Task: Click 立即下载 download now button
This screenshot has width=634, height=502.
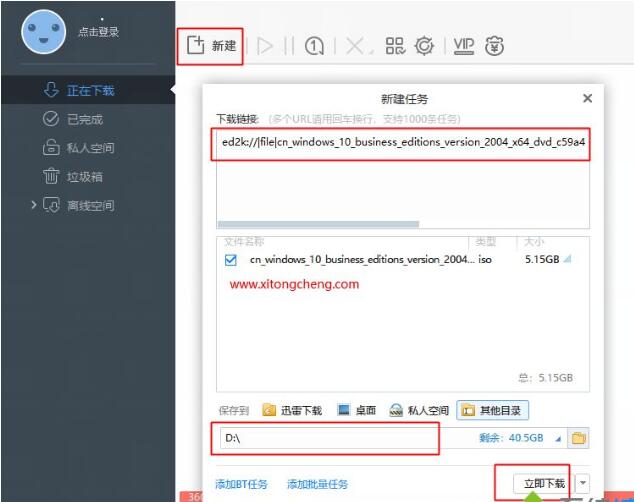Action: pos(544,483)
